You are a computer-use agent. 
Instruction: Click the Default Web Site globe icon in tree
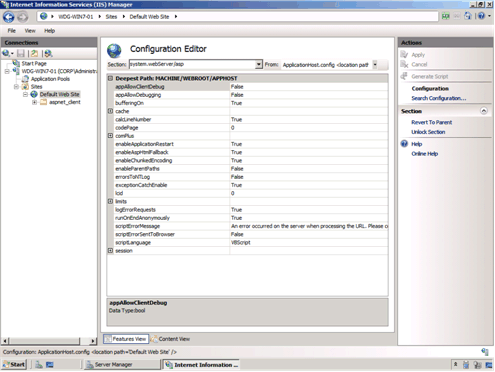[x=34, y=94]
